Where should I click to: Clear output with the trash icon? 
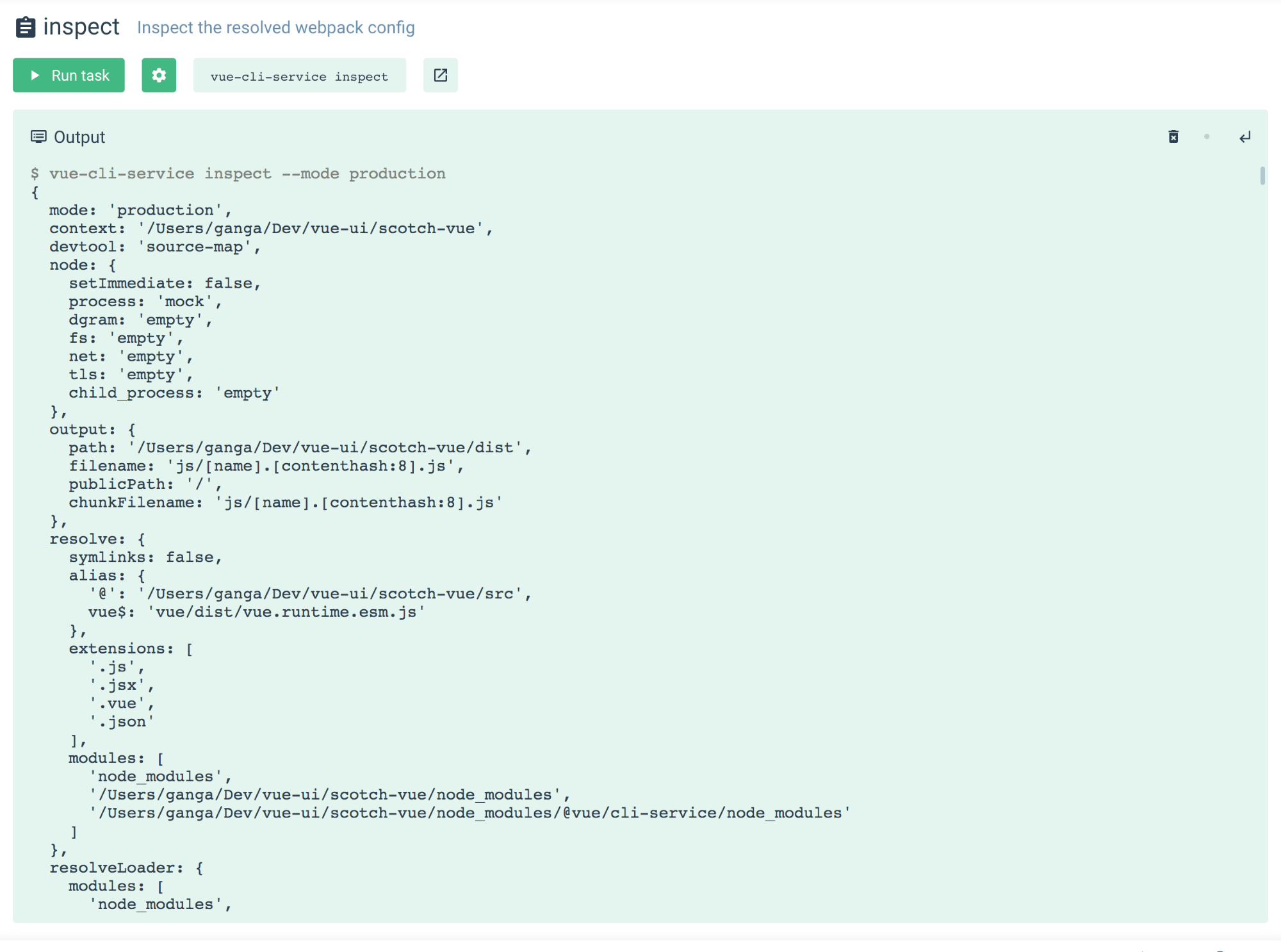[1173, 136]
